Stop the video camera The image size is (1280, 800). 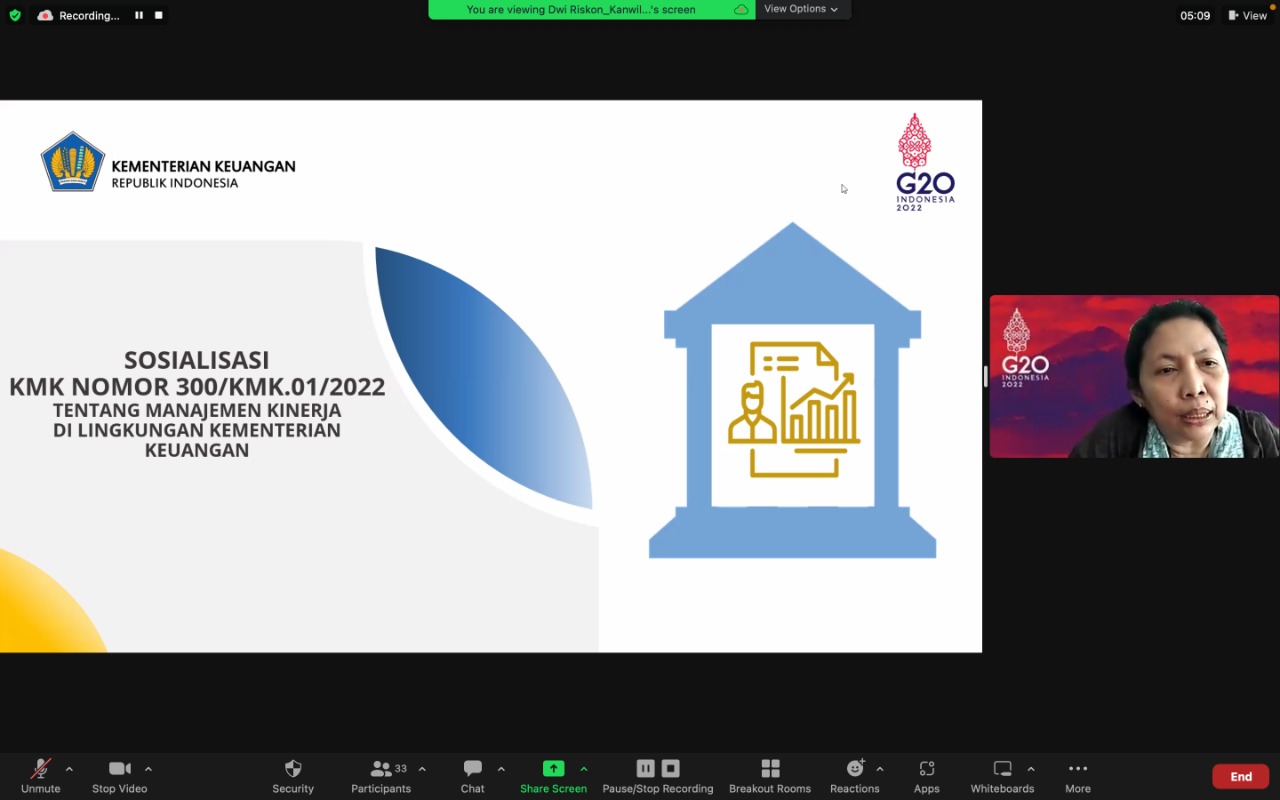point(119,769)
